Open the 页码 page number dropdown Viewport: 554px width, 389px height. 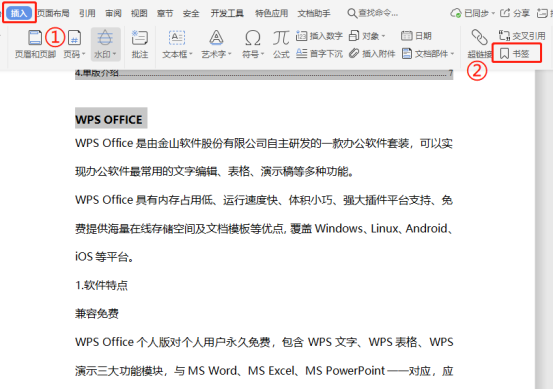[x=75, y=44]
